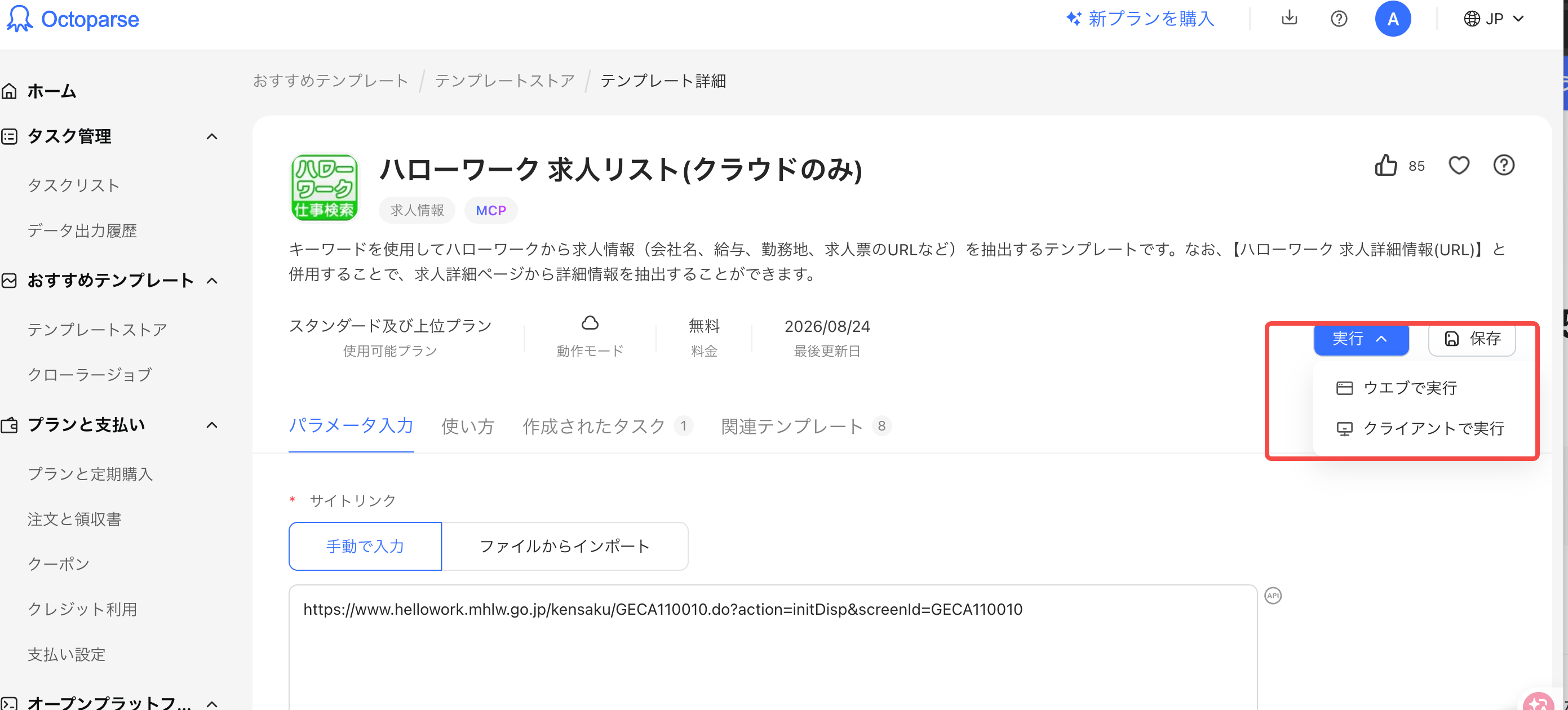Click the browser icon beside ウエブで実行
1568x710 pixels.
[x=1344, y=388]
